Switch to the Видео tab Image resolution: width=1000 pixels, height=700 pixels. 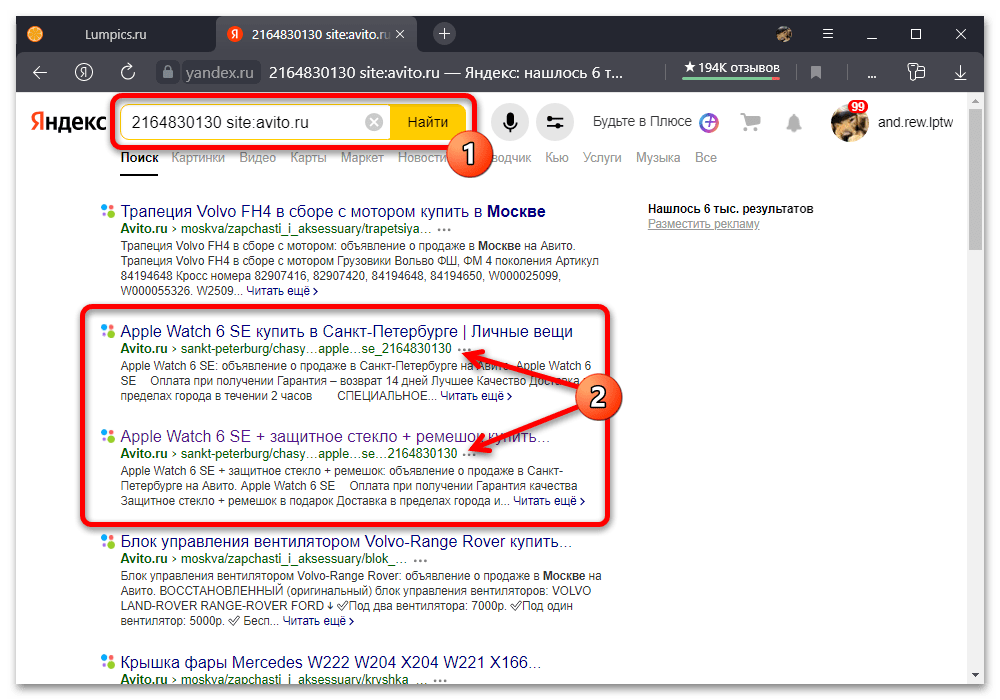(257, 157)
